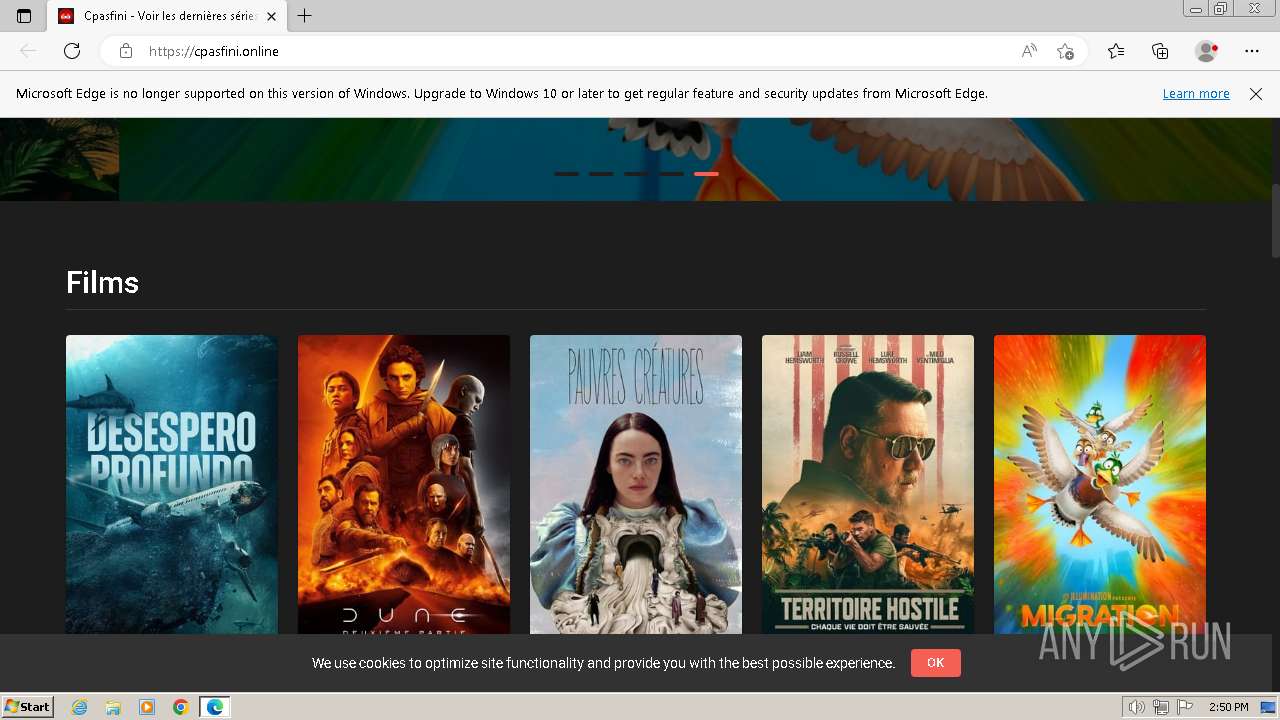This screenshot has width=1280, height=720.
Task: Dismiss the Edge unsupported notification bar
Action: click(1256, 94)
